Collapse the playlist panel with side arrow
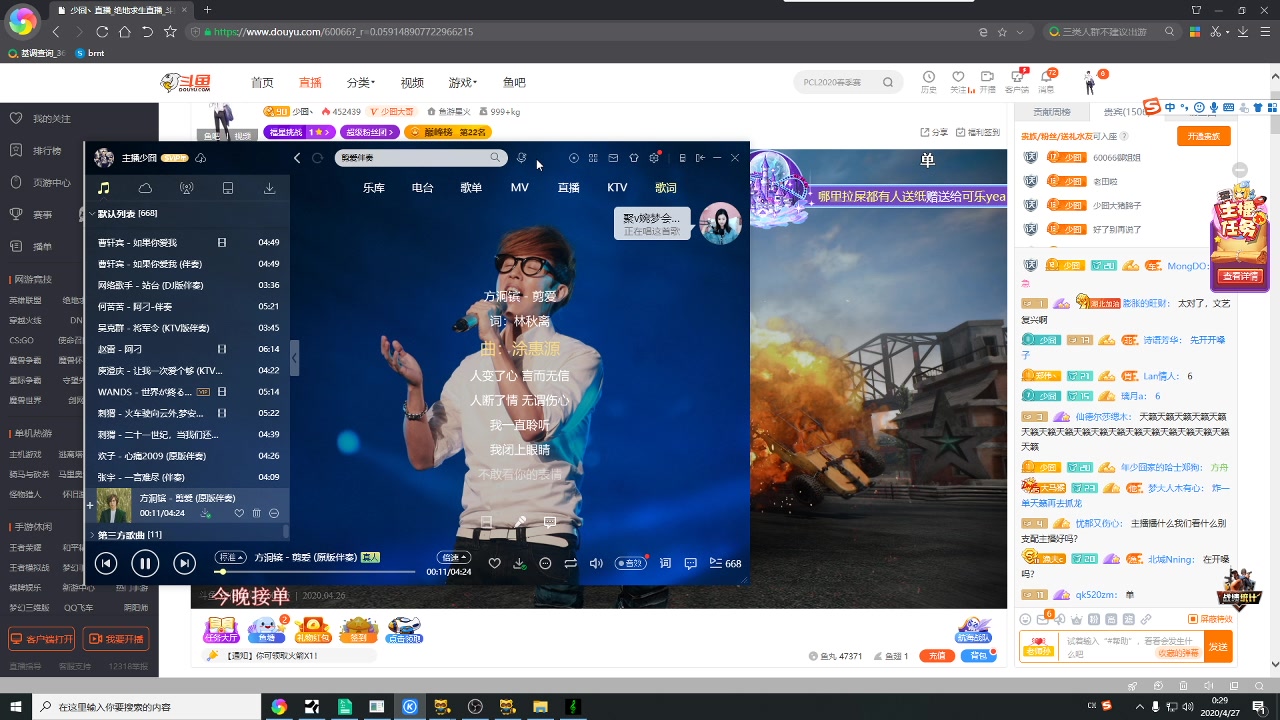 [x=294, y=357]
